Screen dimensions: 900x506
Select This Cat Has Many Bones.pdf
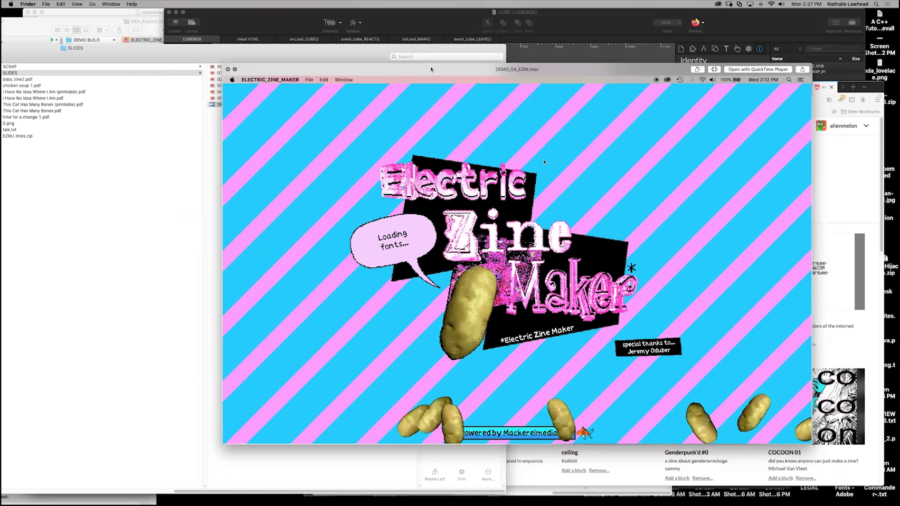click(x=32, y=111)
